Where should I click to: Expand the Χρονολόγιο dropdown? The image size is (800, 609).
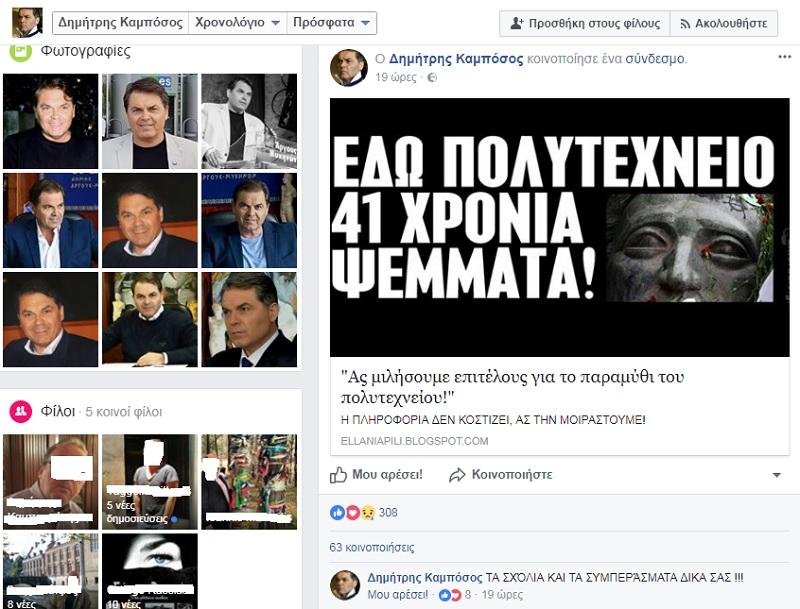pos(236,23)
